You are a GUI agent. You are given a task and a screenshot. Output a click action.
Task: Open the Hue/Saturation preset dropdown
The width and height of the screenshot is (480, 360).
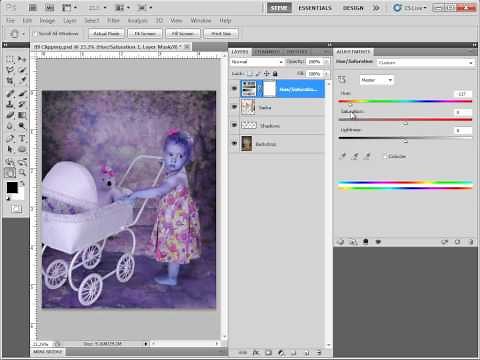click(x=425, y=62)
